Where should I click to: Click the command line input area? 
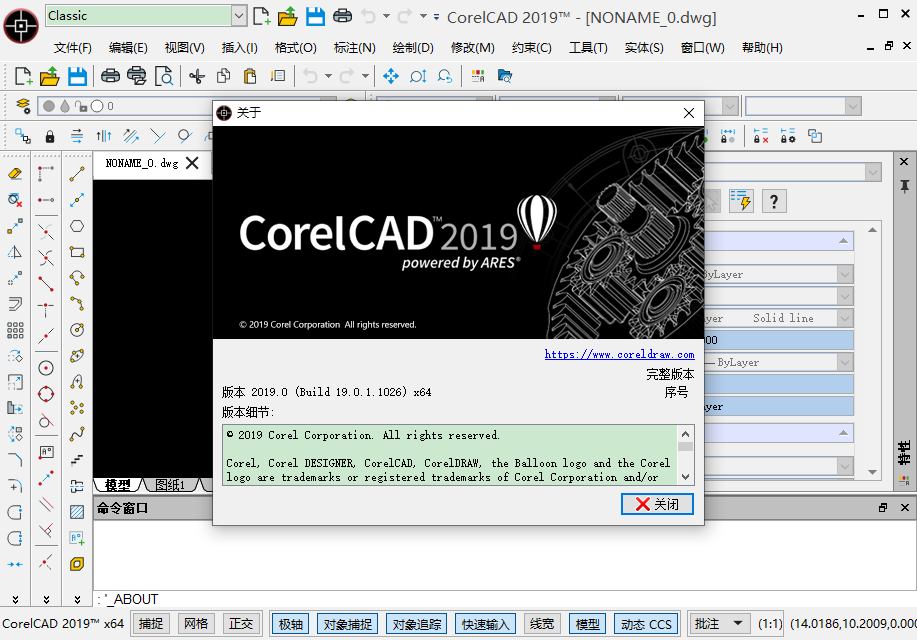503,599
